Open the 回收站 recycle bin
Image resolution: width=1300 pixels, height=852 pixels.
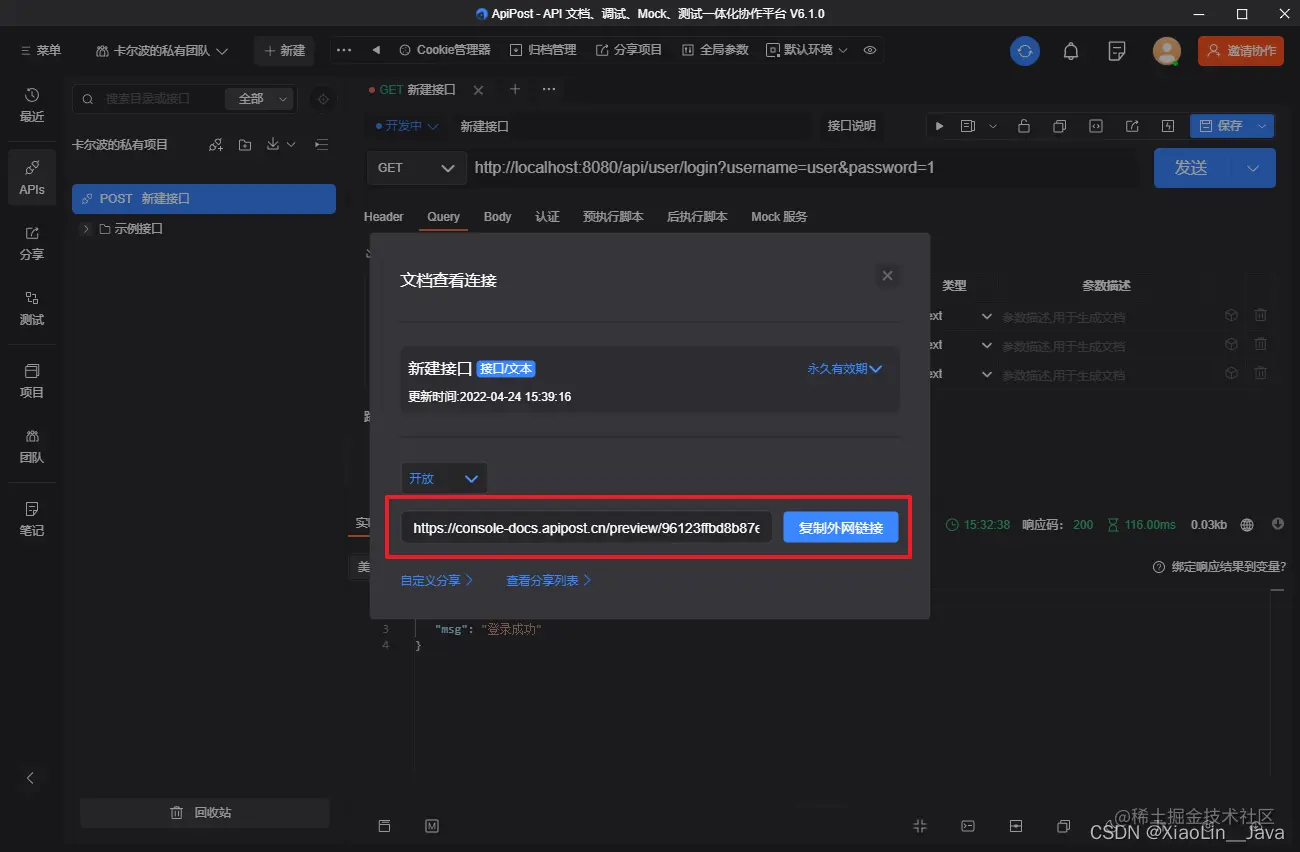click(205, 813)
